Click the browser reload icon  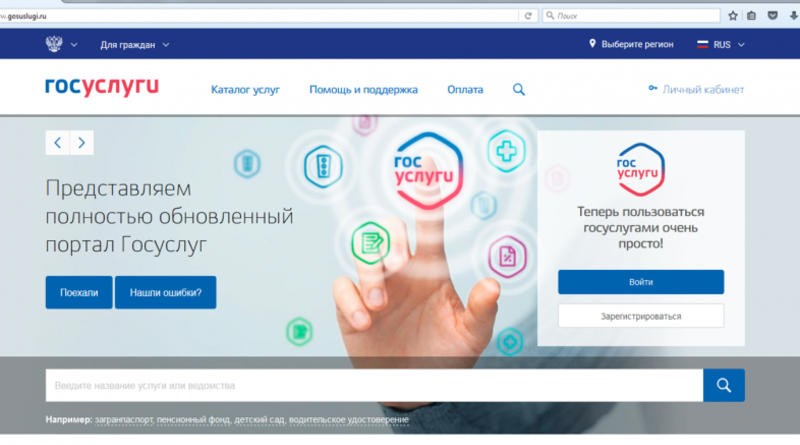point(528,16)
